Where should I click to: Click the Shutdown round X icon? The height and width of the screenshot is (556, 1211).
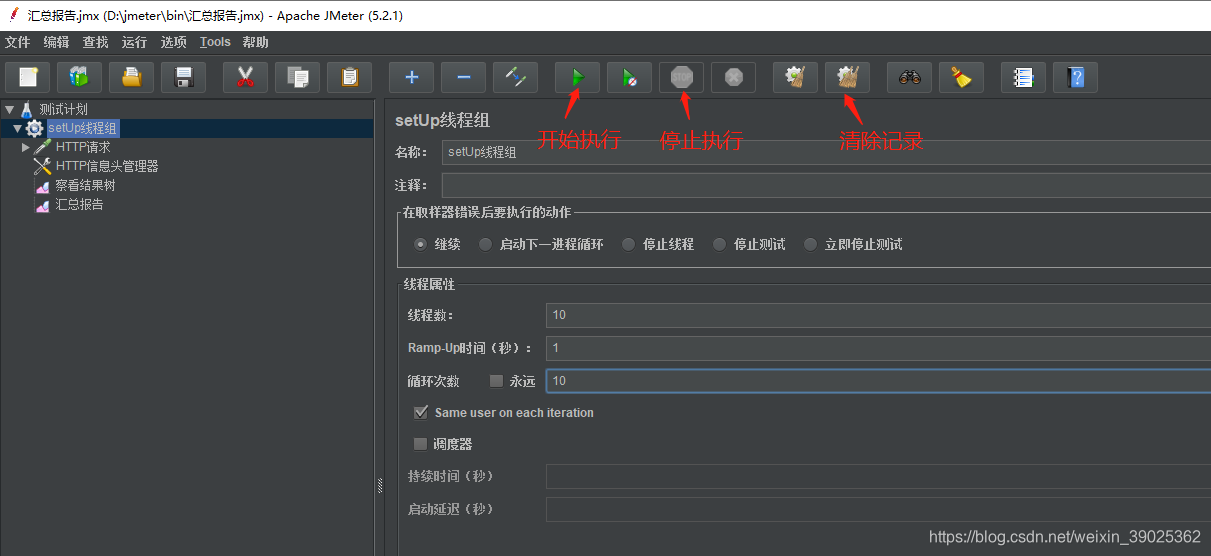pos(733,77)
